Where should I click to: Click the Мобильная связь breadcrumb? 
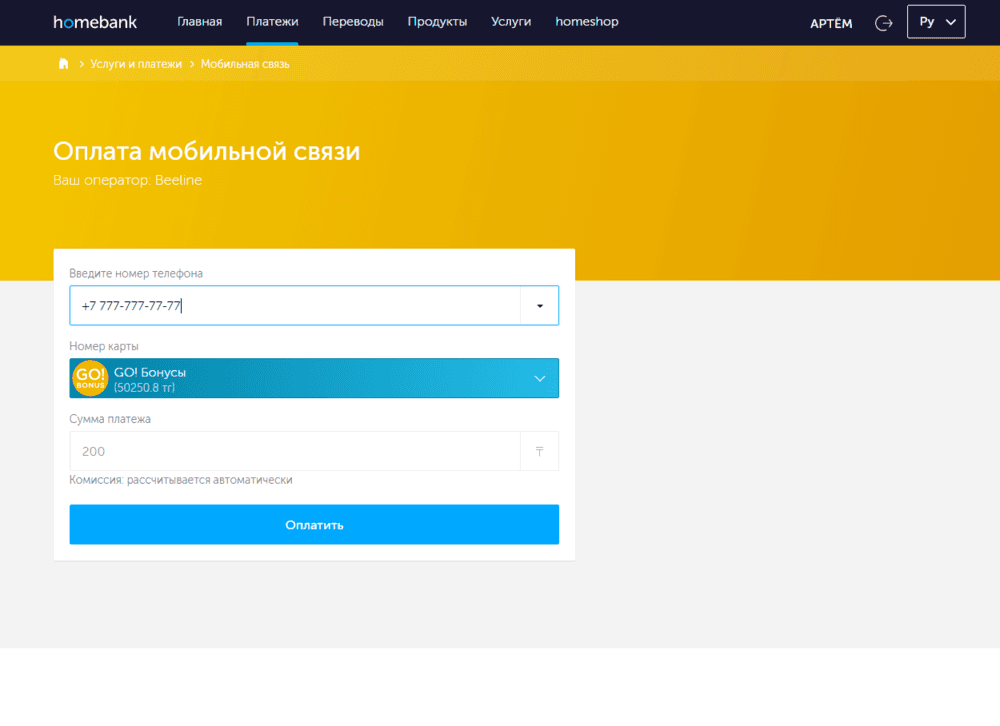click(245, 64)
